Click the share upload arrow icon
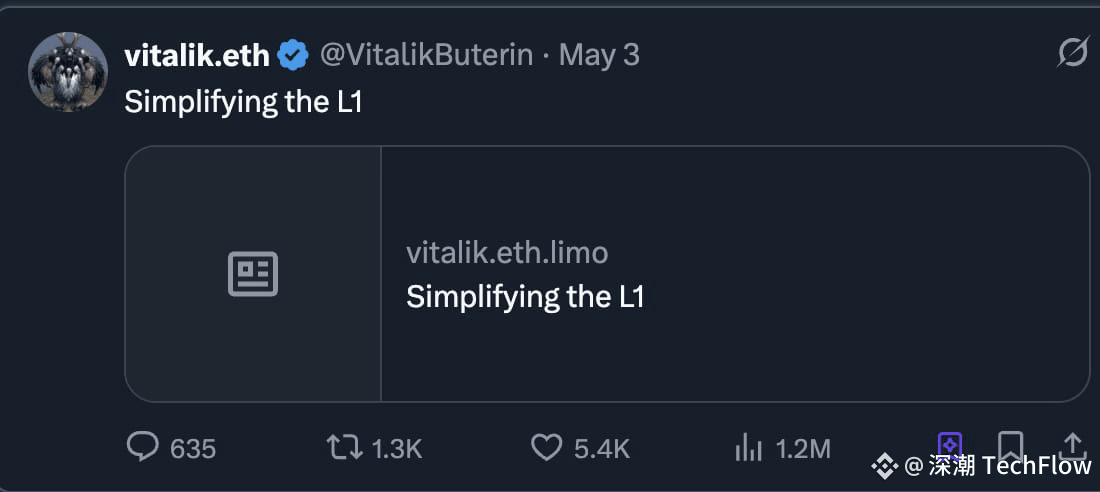The height and width of the screenshot is (492, 1100). [1072, 446]
